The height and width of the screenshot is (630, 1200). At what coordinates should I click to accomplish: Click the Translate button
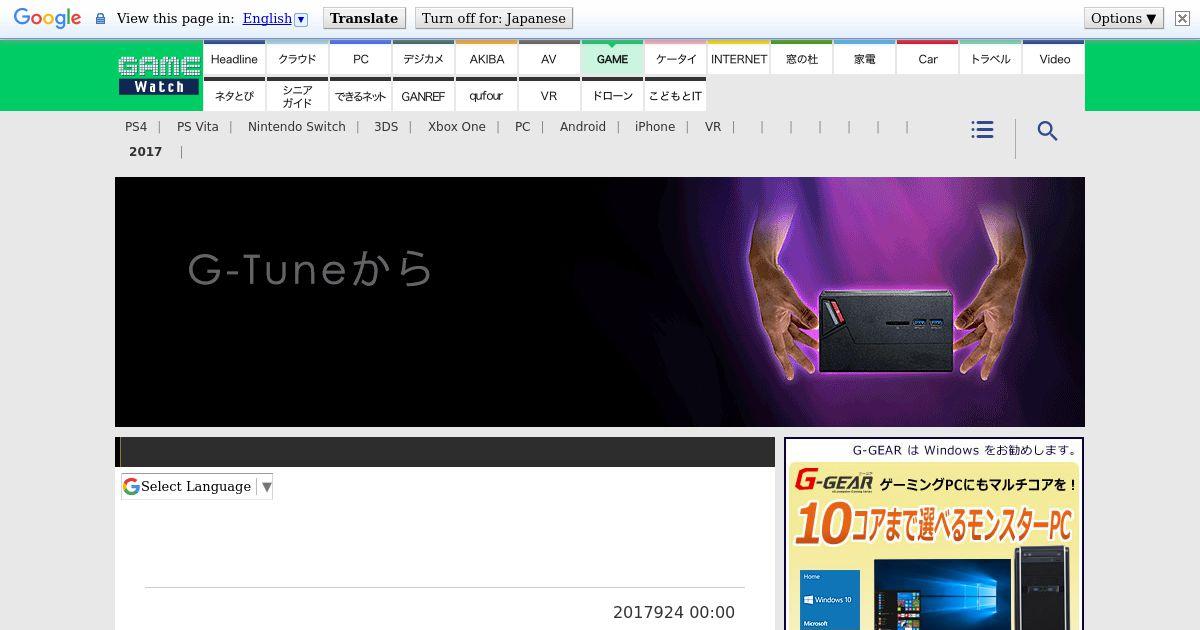coord(364,18)
